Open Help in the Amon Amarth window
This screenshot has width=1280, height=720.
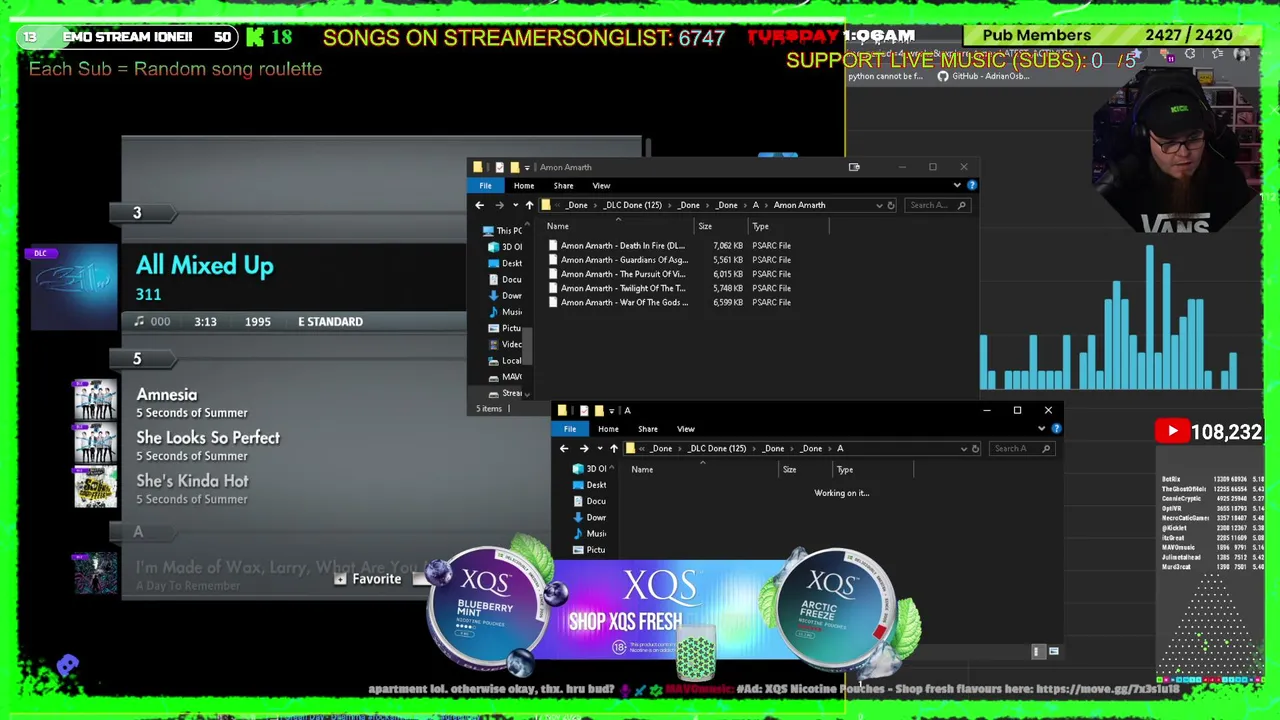tap(972, 185)
